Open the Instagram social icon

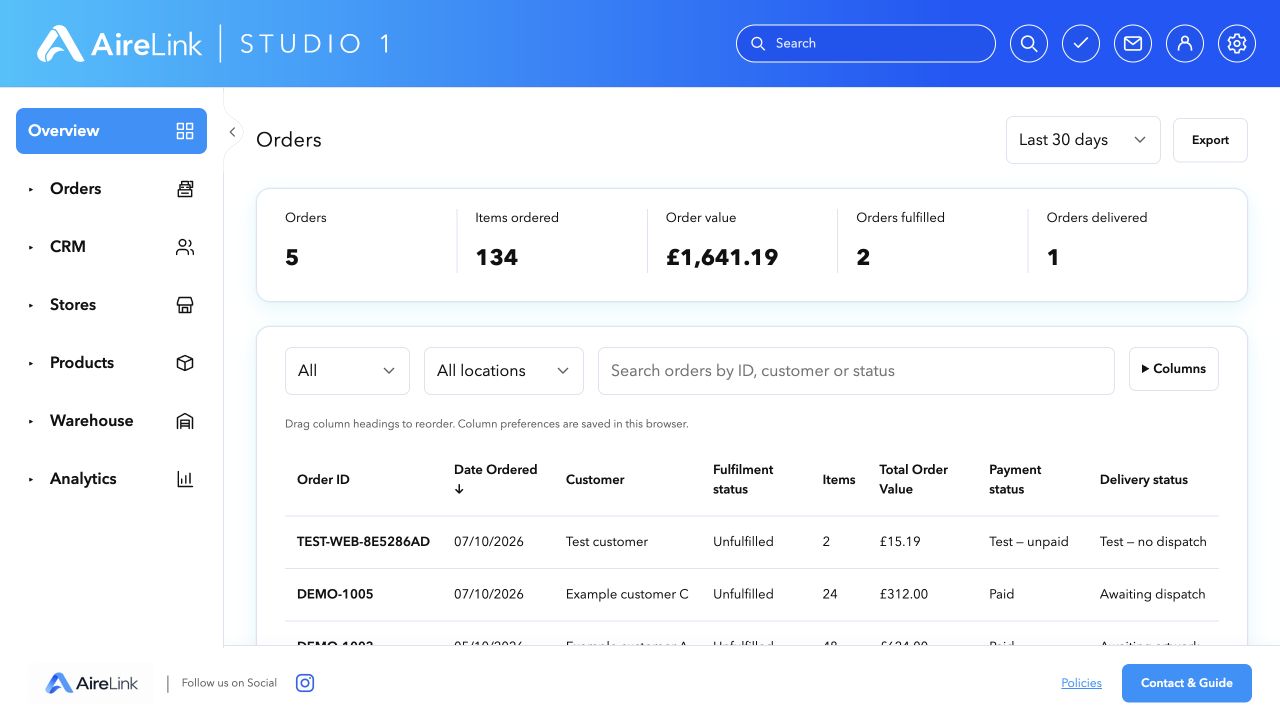pyautogui.click(x=306, y=683)
